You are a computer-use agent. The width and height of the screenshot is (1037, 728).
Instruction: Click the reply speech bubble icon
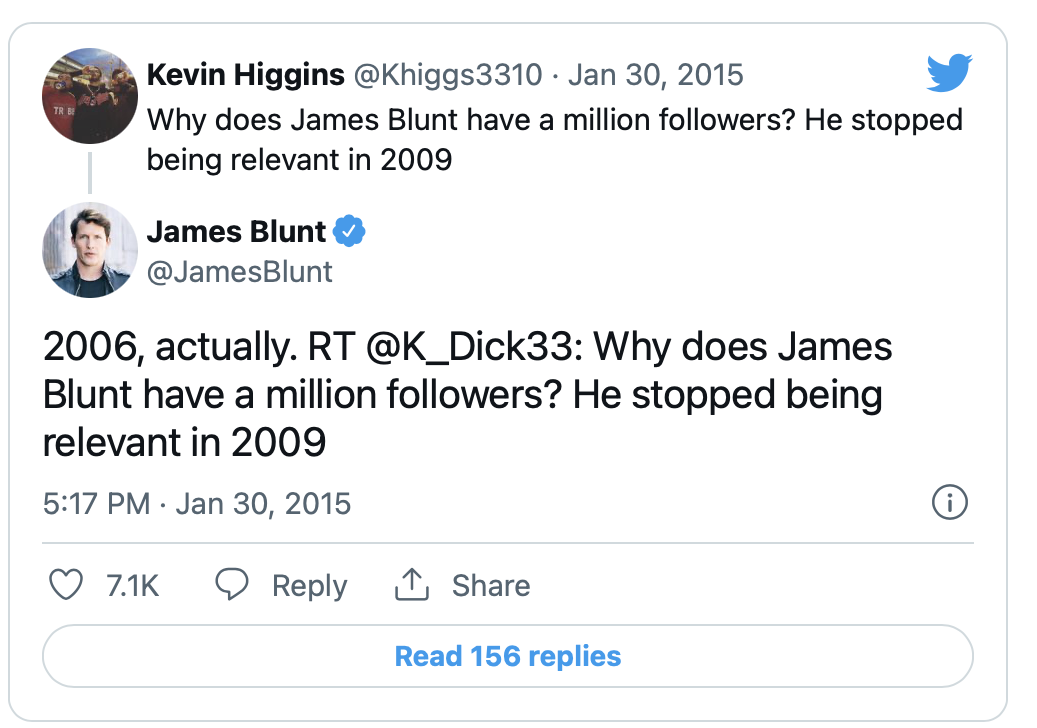(x=232, y=585)
